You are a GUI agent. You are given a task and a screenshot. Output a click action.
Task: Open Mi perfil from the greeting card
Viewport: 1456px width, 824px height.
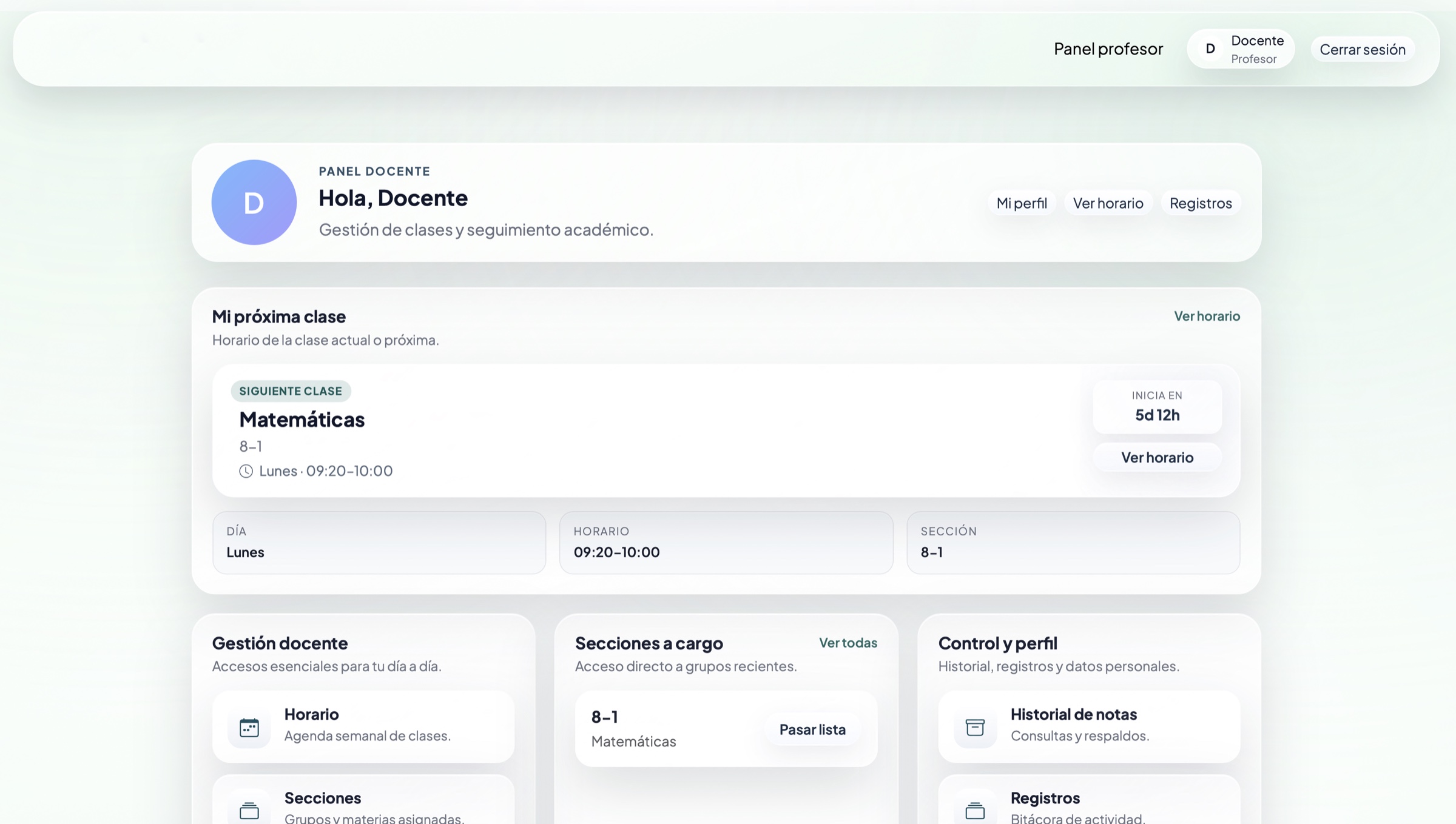(x=1022, y=203)
